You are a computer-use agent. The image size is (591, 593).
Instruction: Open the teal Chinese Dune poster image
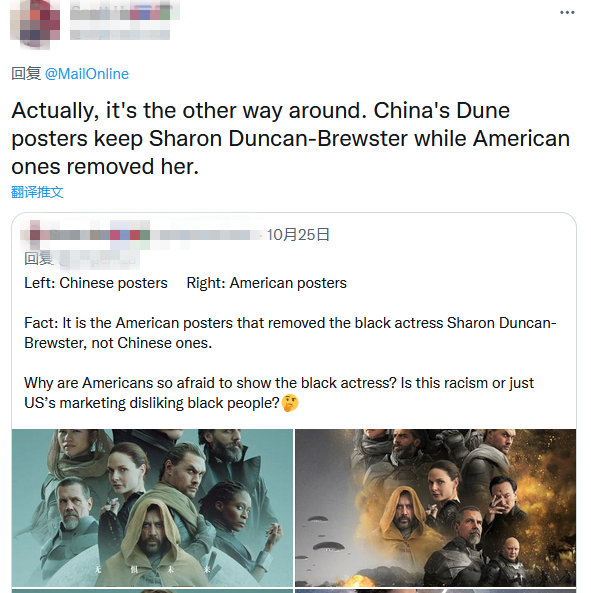(x=152, y=508)
